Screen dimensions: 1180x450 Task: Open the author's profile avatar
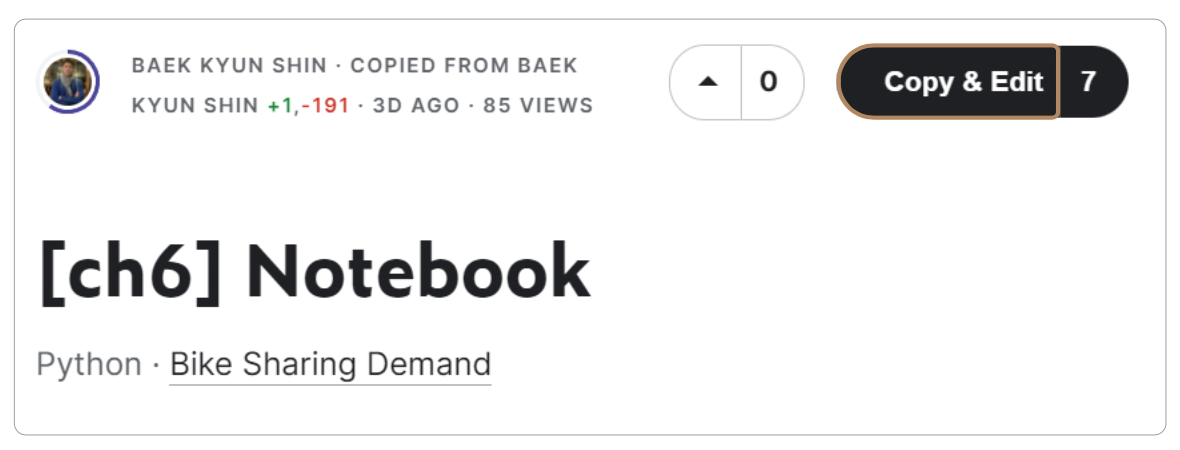(x=68, y=82)
